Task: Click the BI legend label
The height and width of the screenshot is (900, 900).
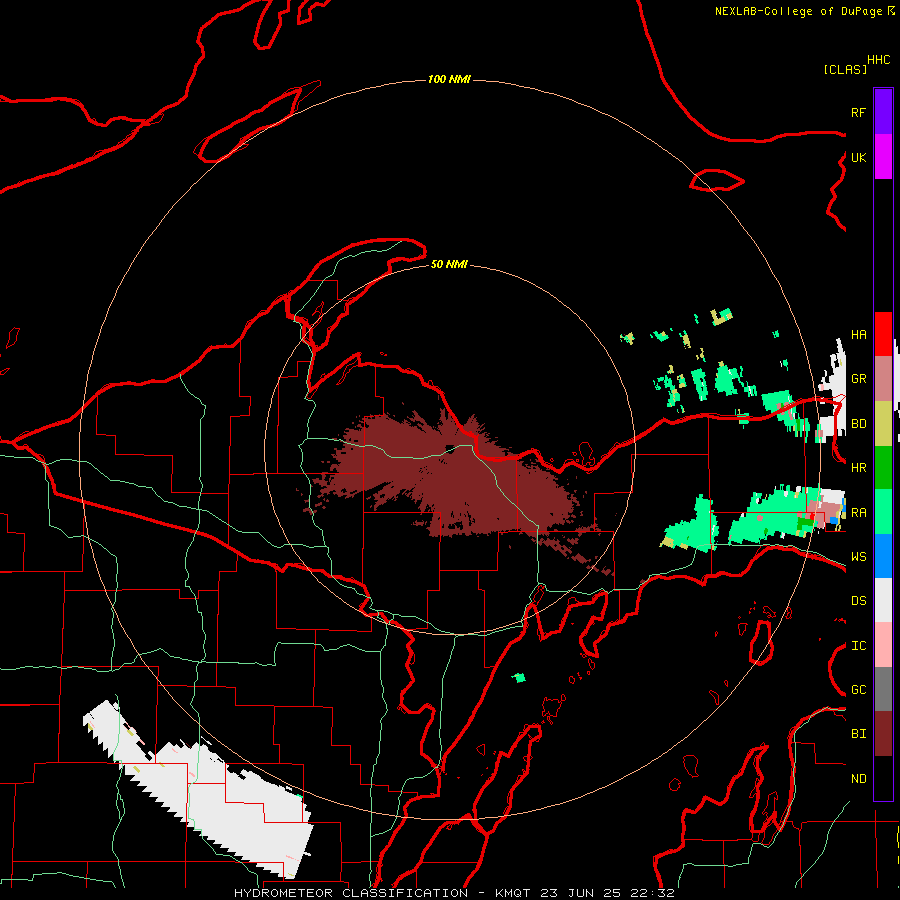Action: click(x=858, y=734)
